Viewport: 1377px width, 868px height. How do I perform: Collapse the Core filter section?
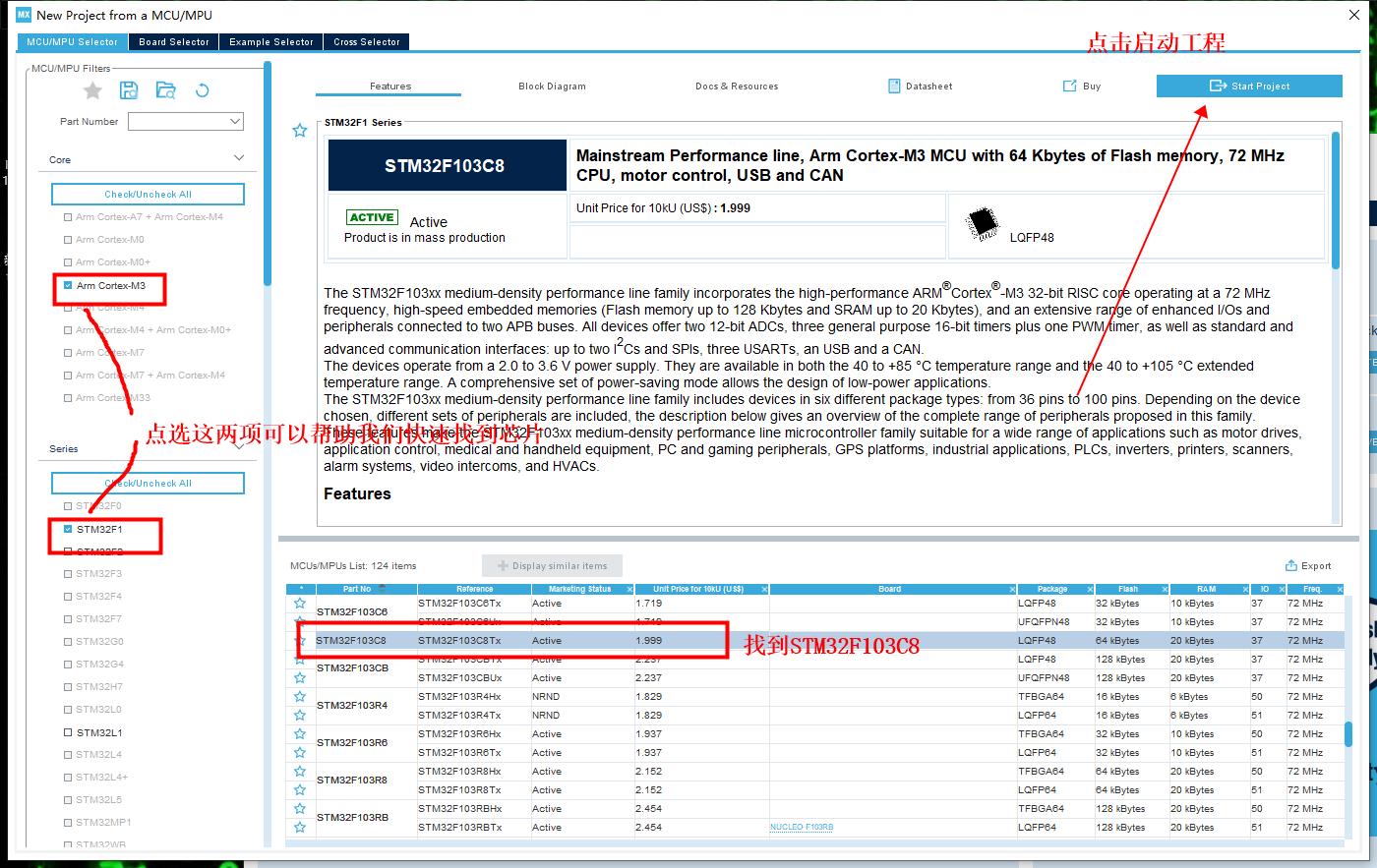[x=239, y=158]
